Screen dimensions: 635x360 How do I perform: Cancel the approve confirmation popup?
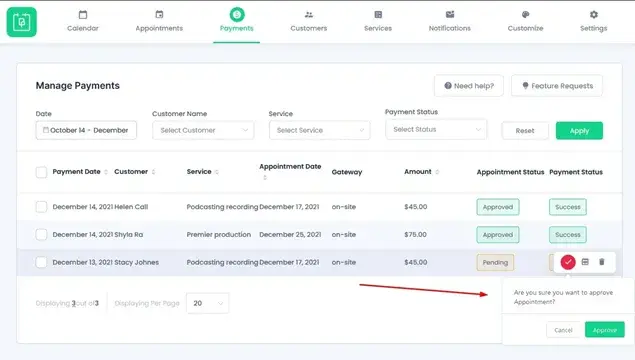[x=563, y=330]
